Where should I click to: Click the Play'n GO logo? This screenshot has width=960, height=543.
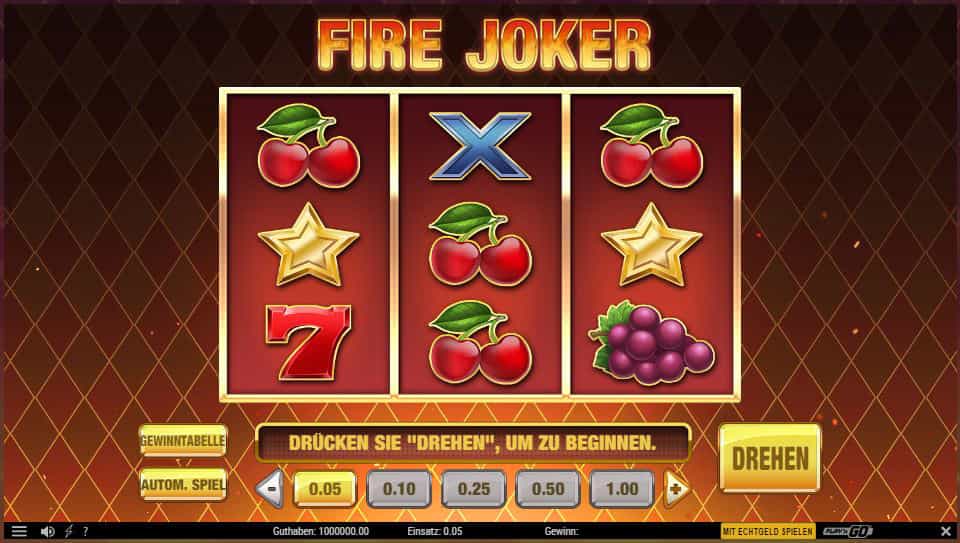click(848, 531)
